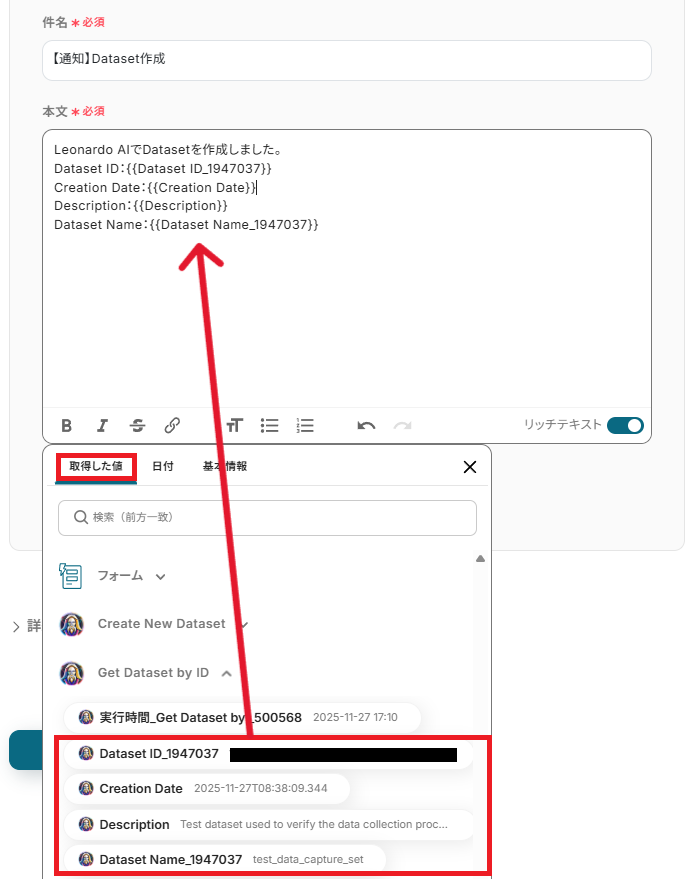
Task: Undo the last edit in the body
Action: (x=366, y=426)
